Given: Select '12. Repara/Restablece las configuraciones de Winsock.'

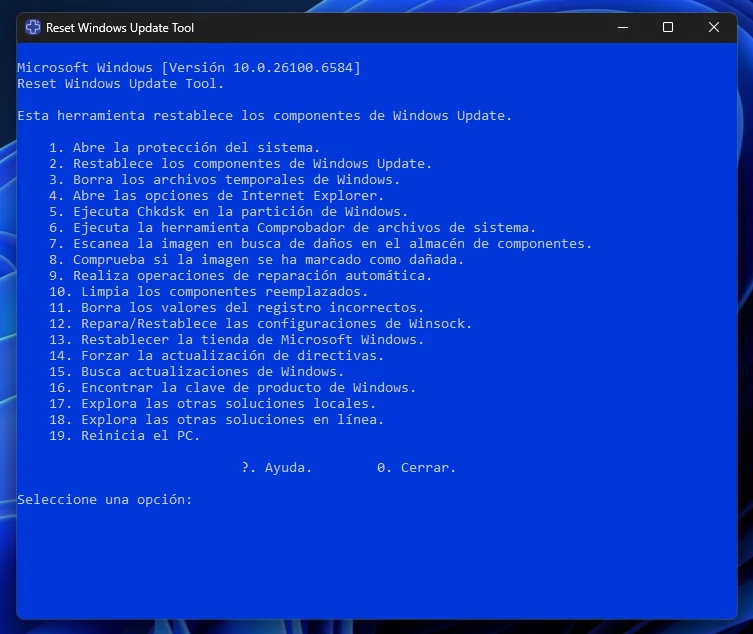Looking at the screenshot, I should pyautogui.click(x=260, y=324).
